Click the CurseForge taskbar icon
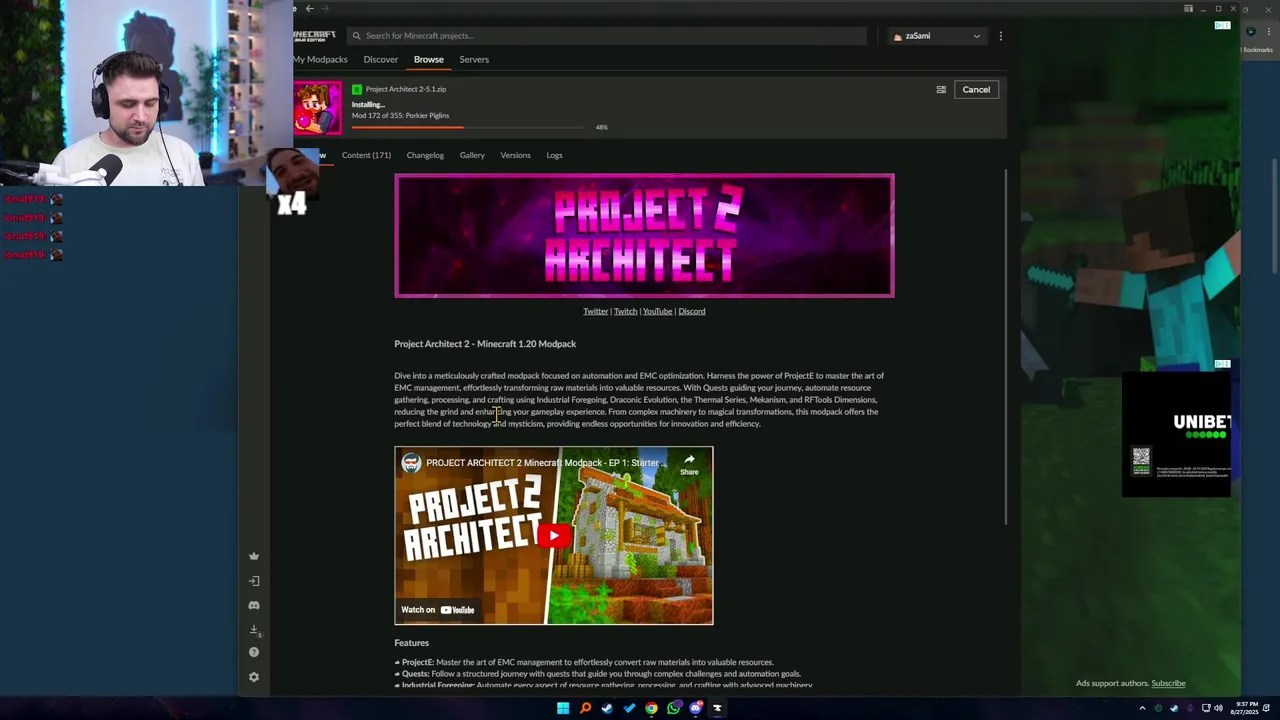This screenshot has height=720, width=1280. (x=717, y=708)
